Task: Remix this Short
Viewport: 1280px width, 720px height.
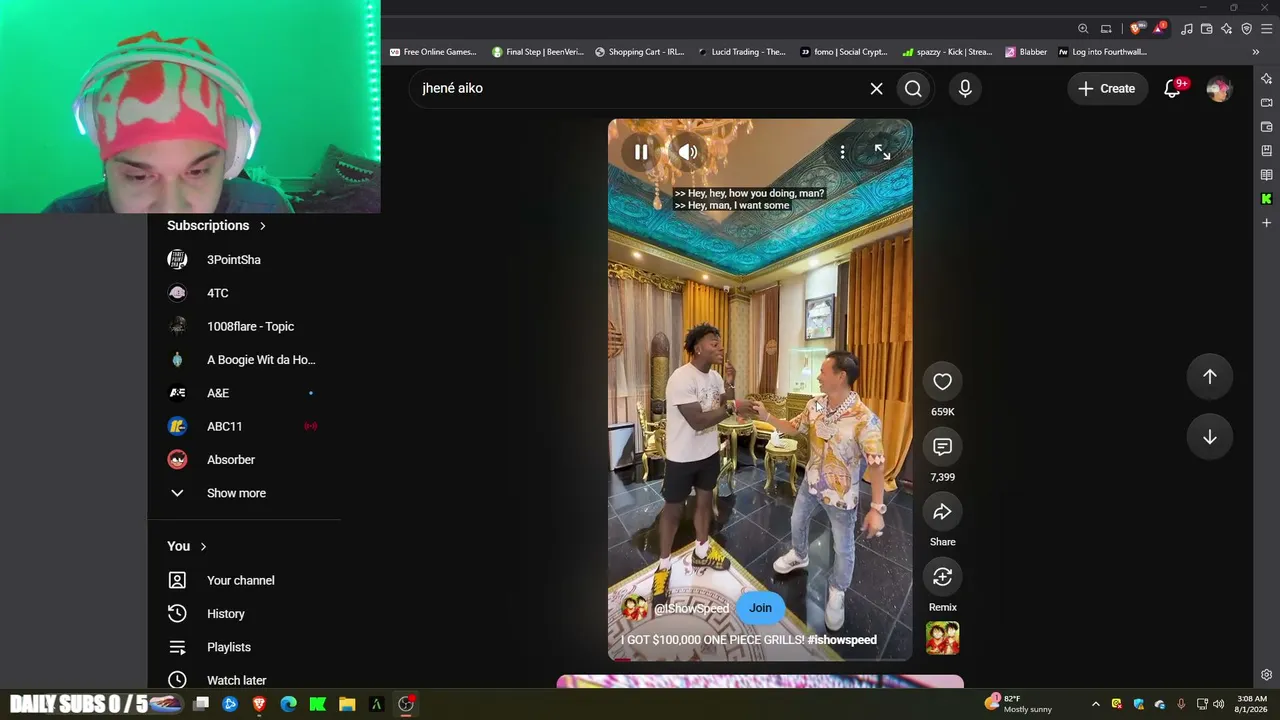Action: 942,576
